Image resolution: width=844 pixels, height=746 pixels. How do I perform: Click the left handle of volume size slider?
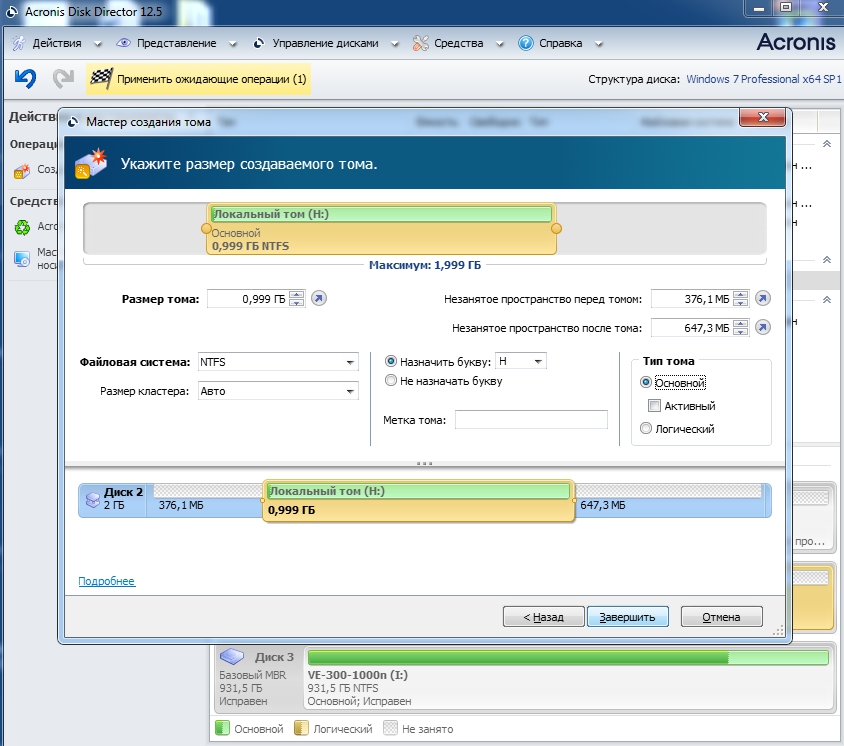[x=206, y=229]
